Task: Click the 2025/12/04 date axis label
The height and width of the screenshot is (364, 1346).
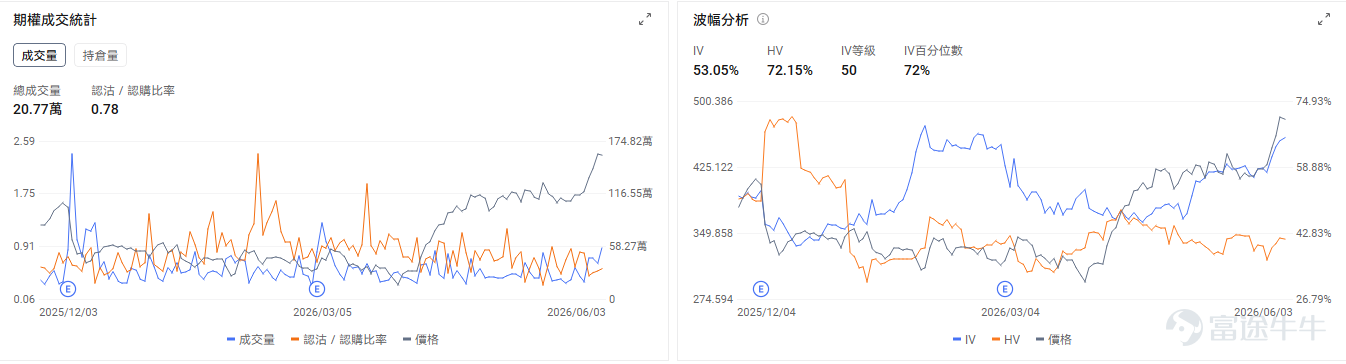Action: coord(766,312)
